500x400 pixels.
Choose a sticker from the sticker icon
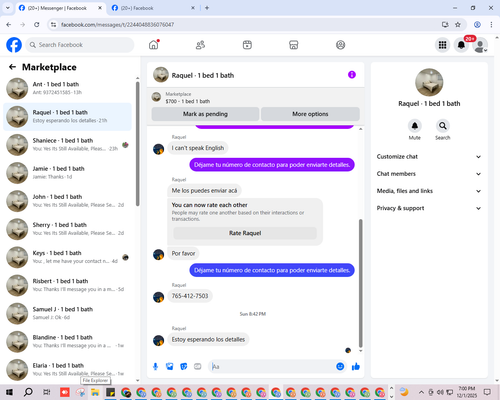point(184,367)
